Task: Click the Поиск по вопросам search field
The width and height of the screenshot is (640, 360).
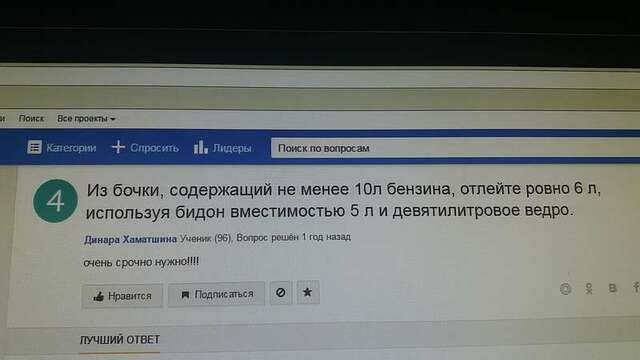Action: tap(455, 148)
